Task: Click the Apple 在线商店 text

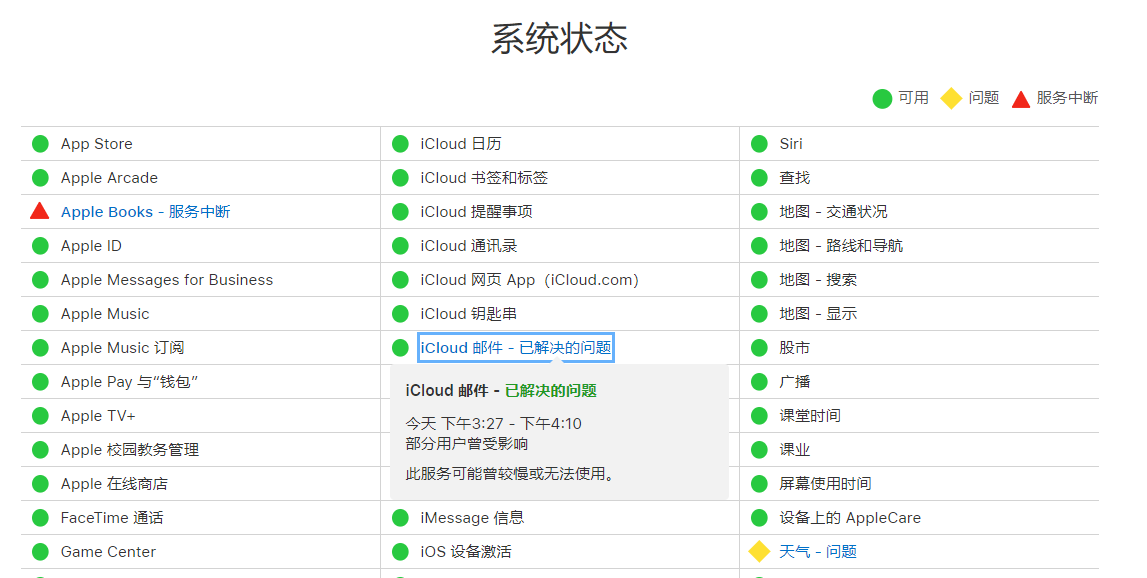Action: coord(114,484)
